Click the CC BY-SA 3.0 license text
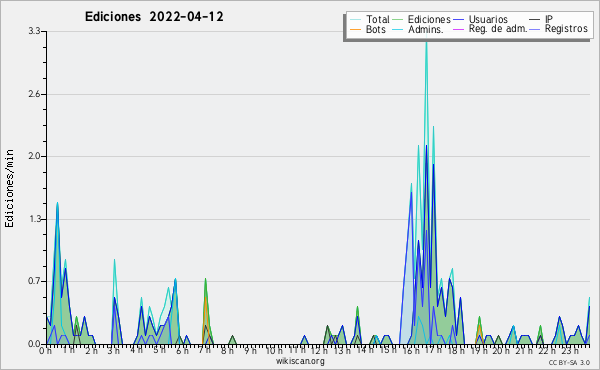This screenshot has height=370, width=600. (x=569, y=362)
